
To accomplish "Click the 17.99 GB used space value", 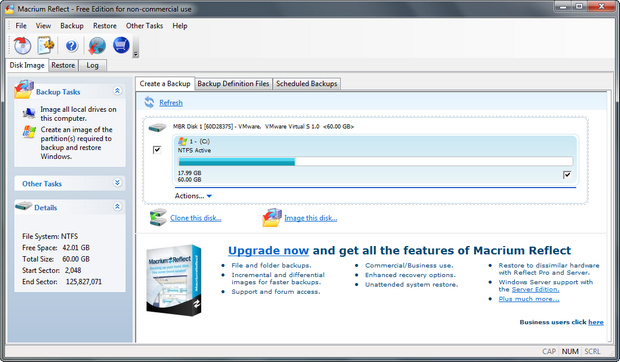I will [x=189, y=173].
